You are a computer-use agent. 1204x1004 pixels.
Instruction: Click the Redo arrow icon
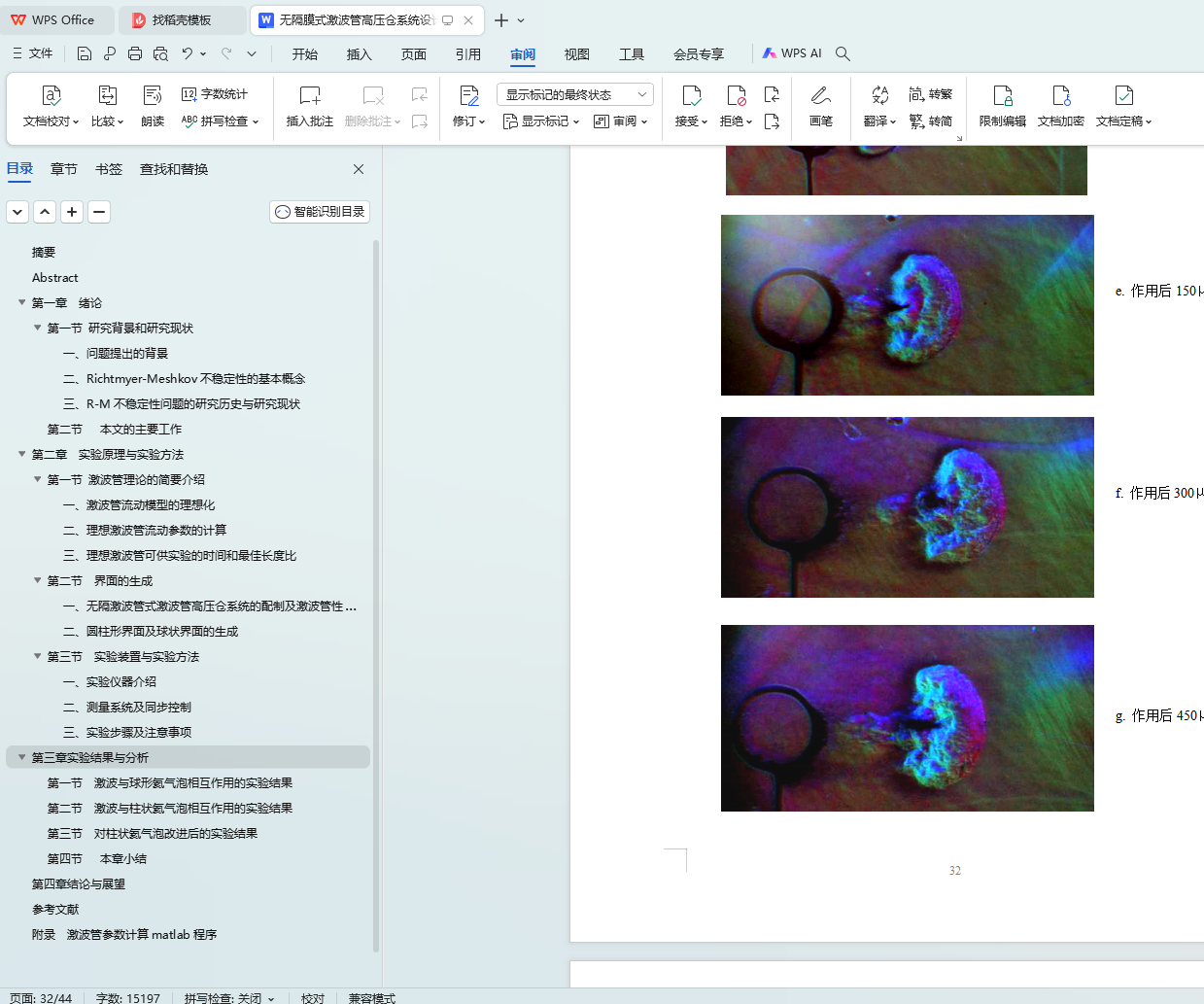click(x=226, y=53)
